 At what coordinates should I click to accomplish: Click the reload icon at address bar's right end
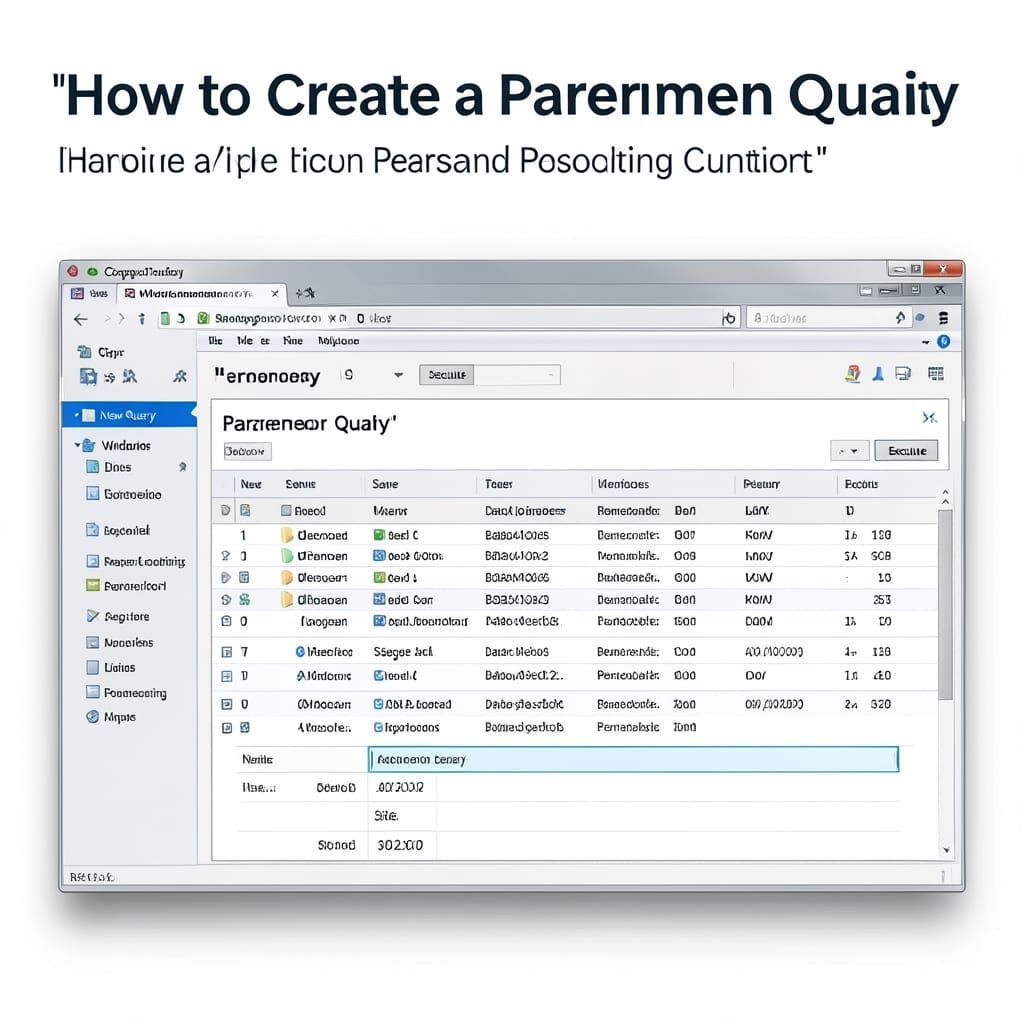point(729,318)
